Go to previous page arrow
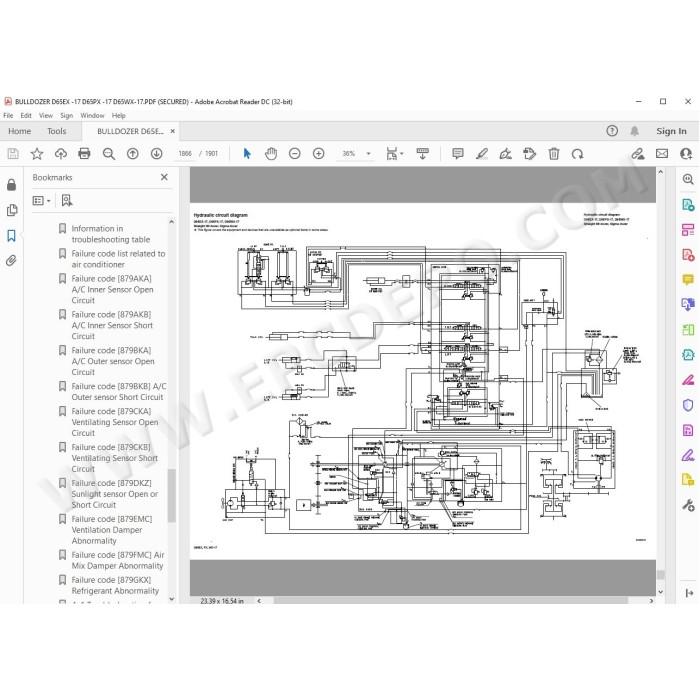Screen dimensions: 700x700 [133, 154]
